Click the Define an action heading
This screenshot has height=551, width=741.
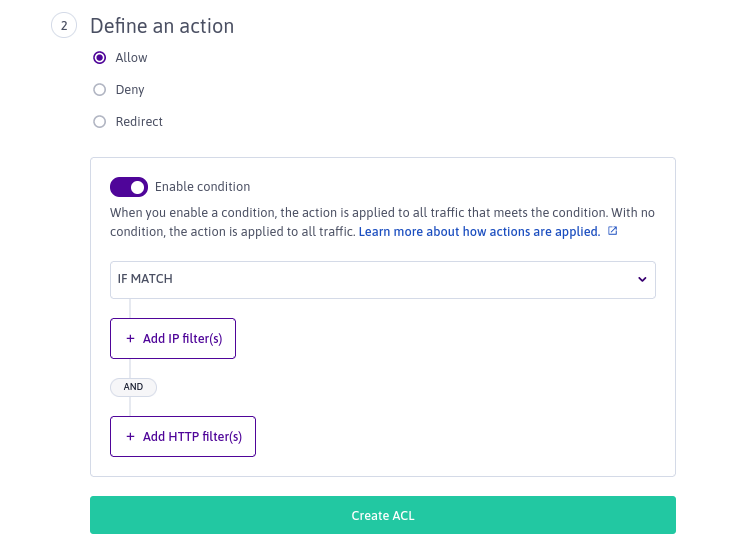(162, 26)
